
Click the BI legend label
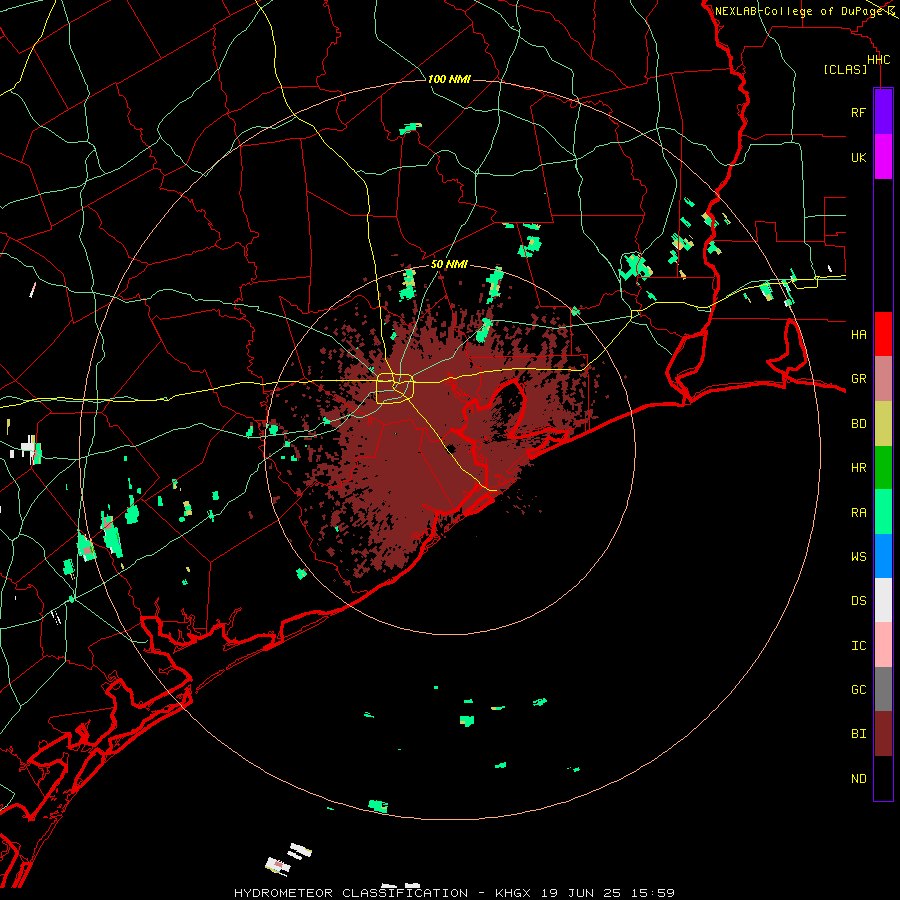click(858, 734)
